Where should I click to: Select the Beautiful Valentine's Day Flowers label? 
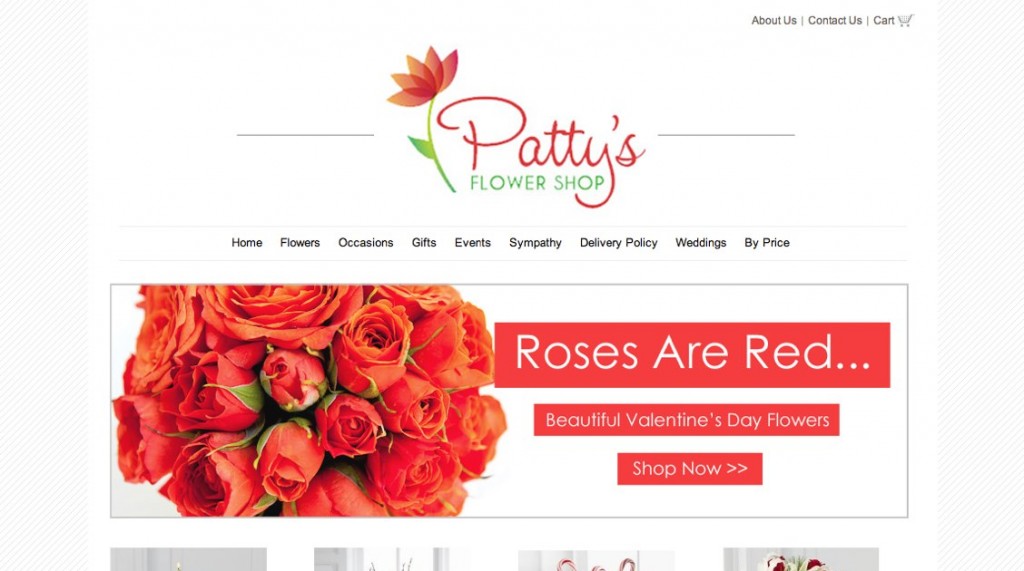click(x=686, y=419)
